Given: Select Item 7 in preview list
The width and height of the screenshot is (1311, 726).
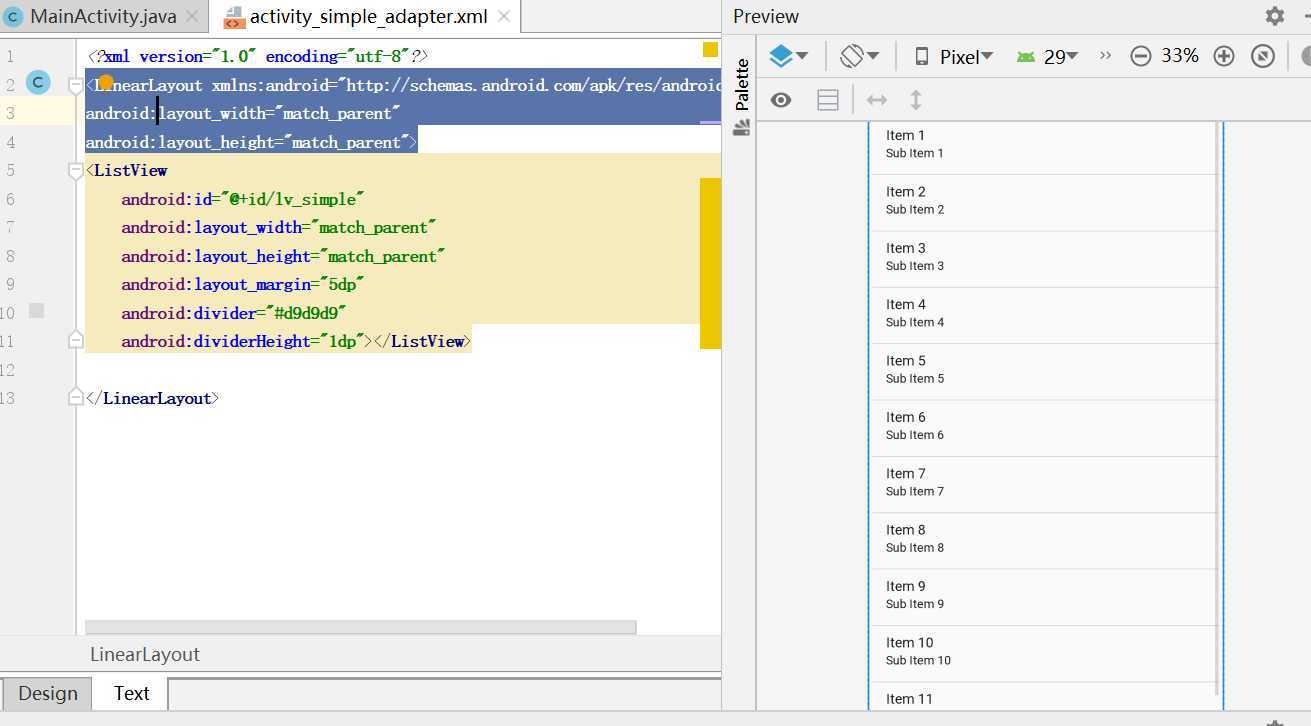Looking at the screenshot, I should pos(1042,484).
